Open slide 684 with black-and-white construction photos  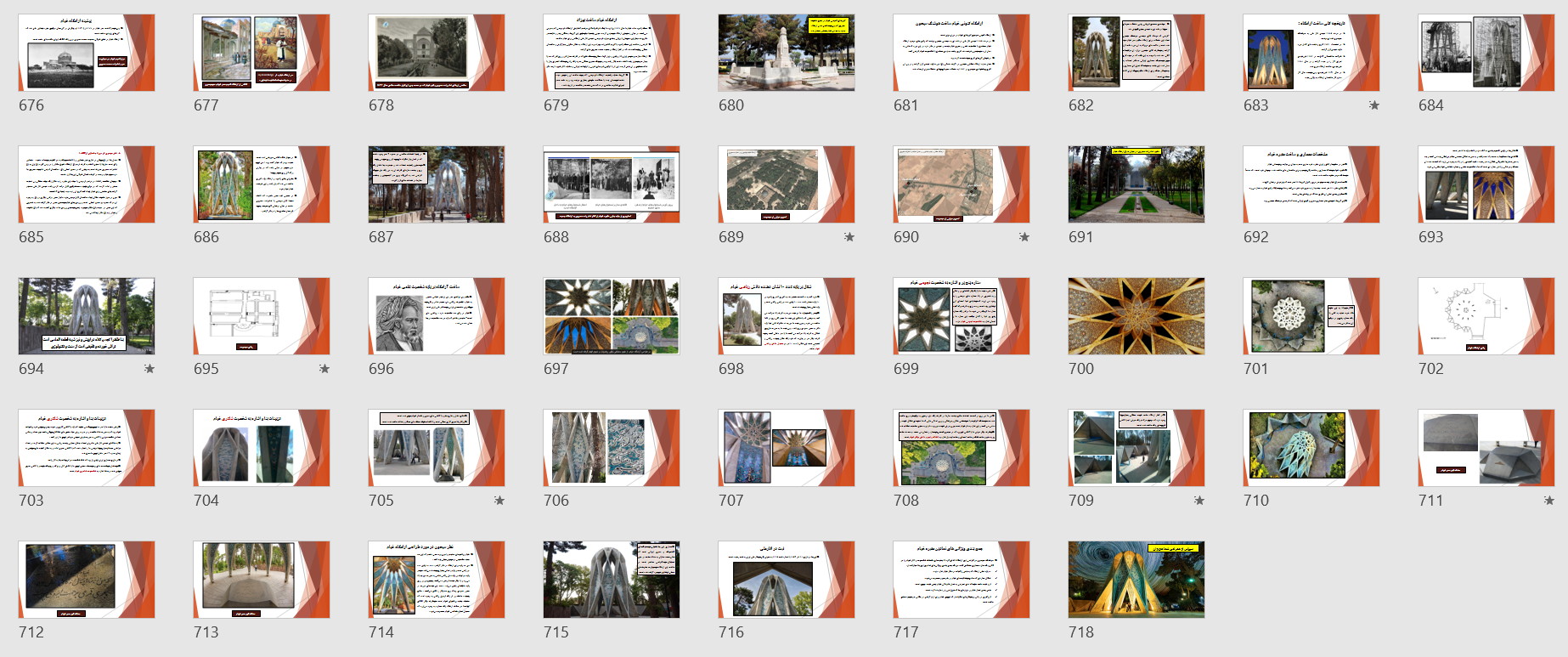click(x=1486, y=53)
